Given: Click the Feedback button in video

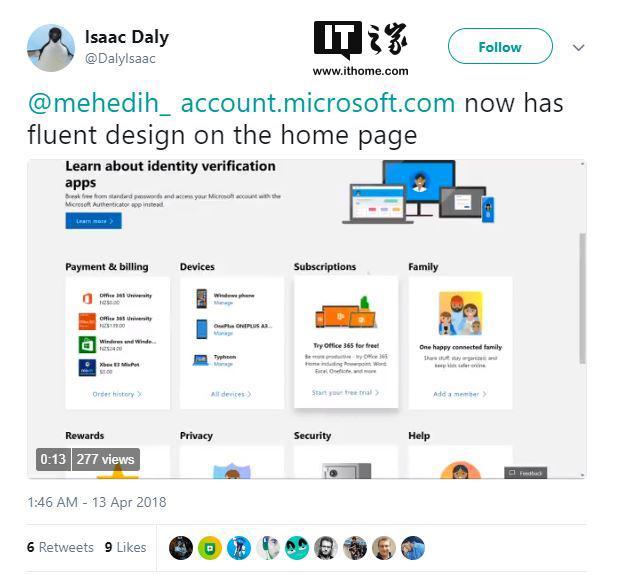Looking at the screenshot, I should 526,472.
